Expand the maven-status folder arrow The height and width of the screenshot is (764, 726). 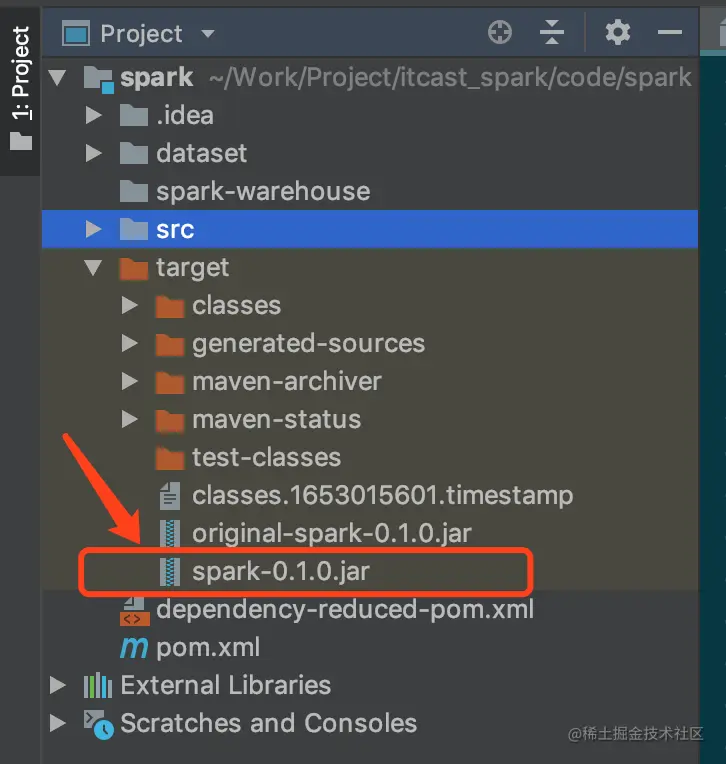coord(130,420)
